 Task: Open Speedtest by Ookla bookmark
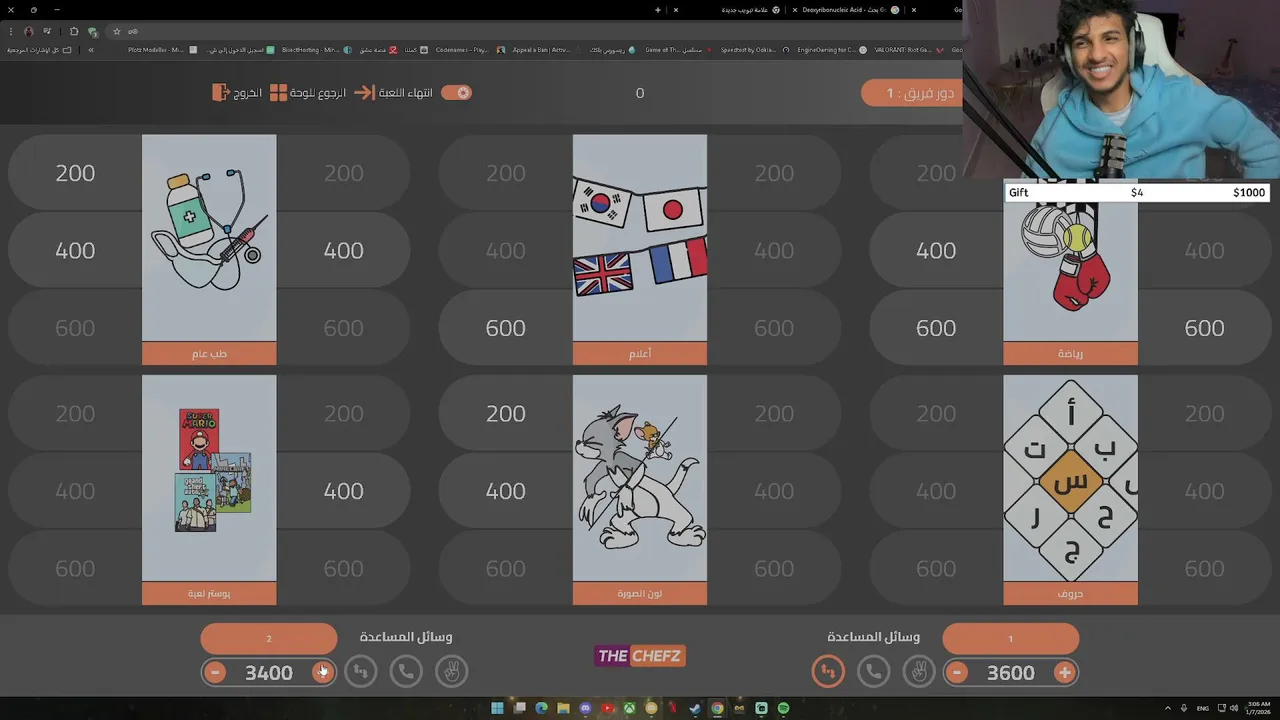click(x=753, y=50)
